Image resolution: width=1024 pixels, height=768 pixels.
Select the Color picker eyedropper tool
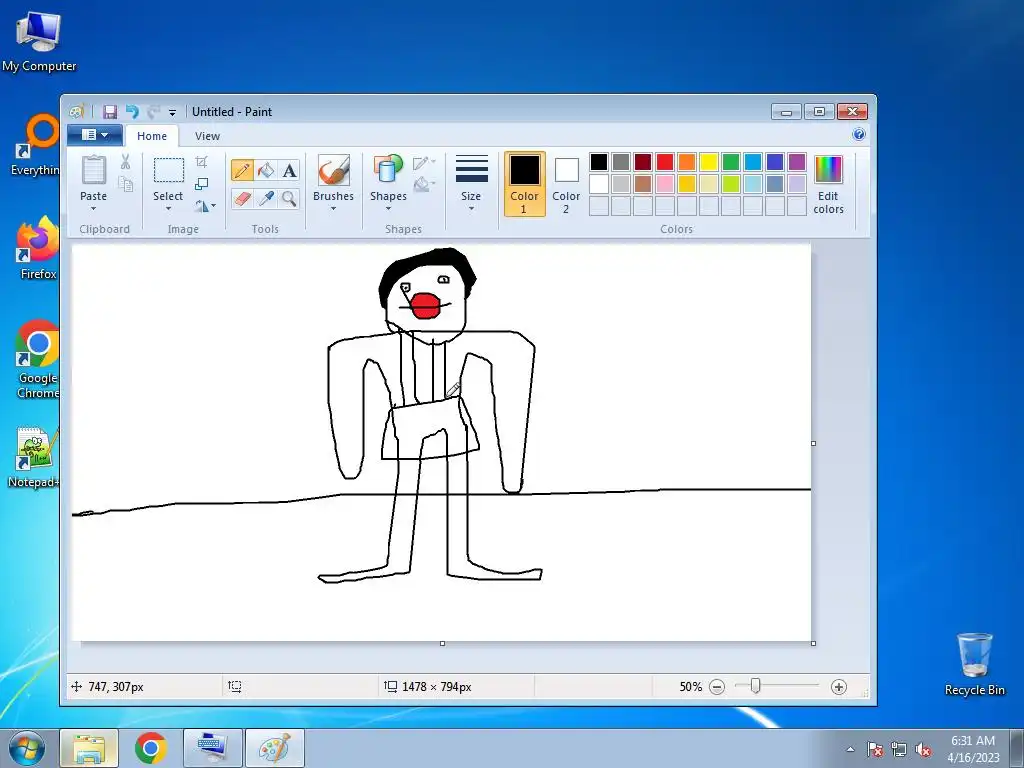266,198
